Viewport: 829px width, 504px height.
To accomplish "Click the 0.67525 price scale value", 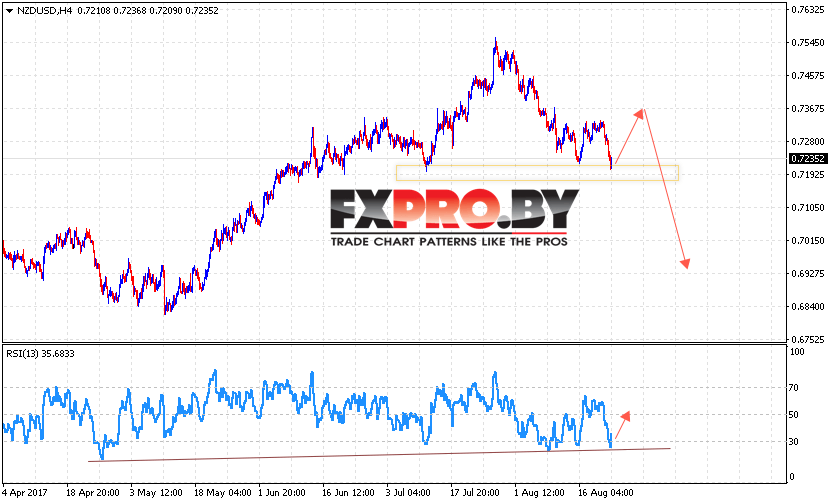I will point(808,339).
